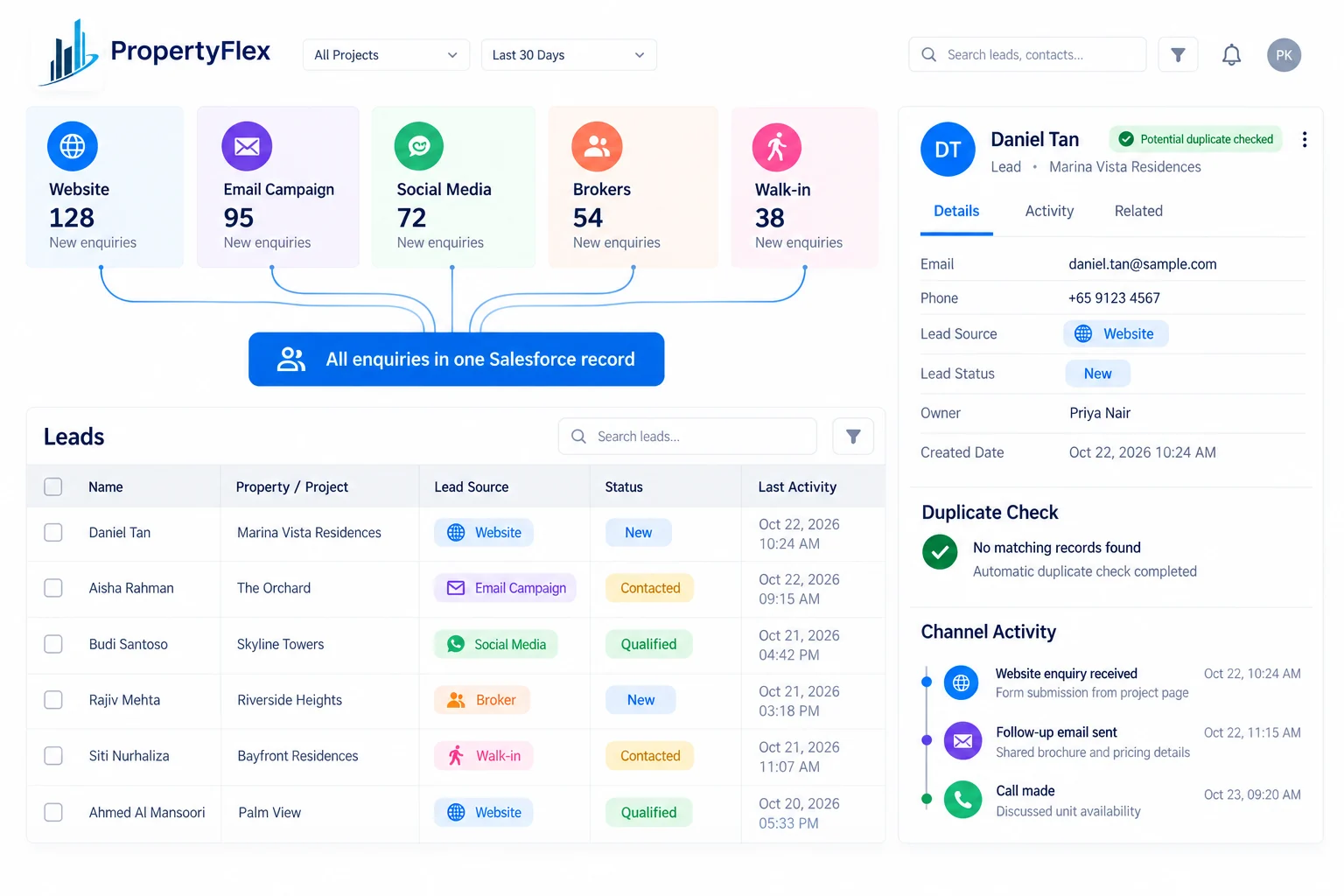Tick the Ahmed Al Mansoori checkbox
1344x896 pixels.
[53, 812]
